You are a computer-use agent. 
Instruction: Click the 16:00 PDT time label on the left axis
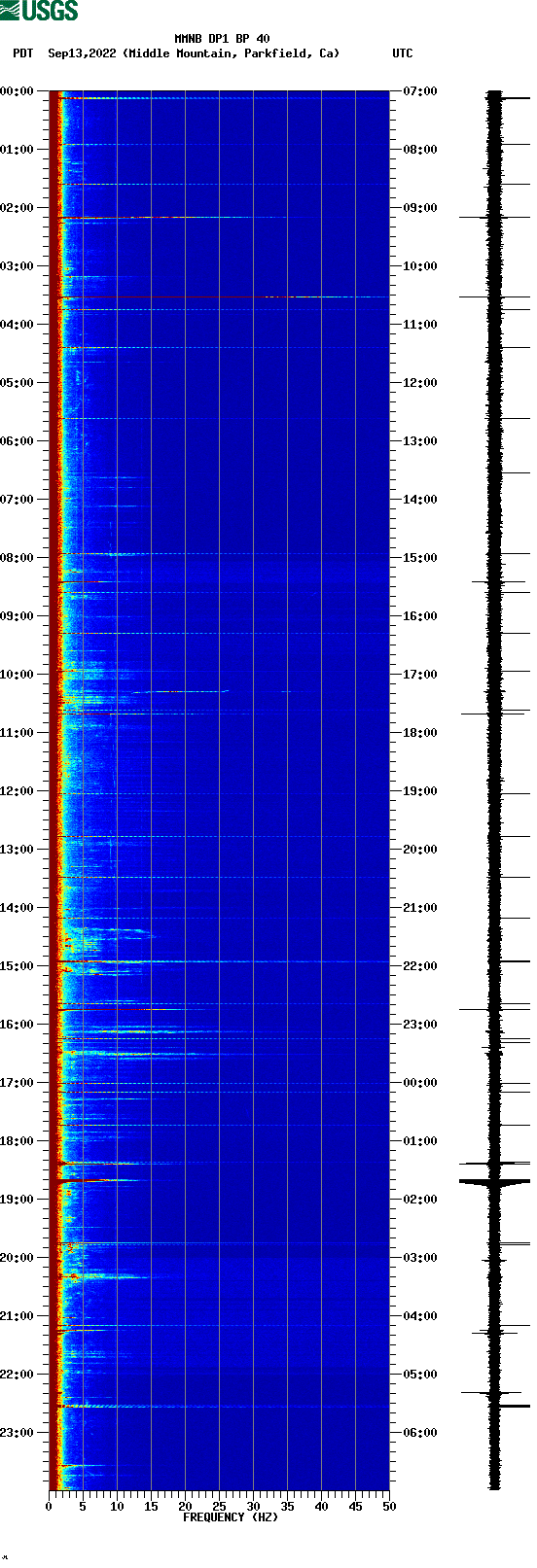18,1025
